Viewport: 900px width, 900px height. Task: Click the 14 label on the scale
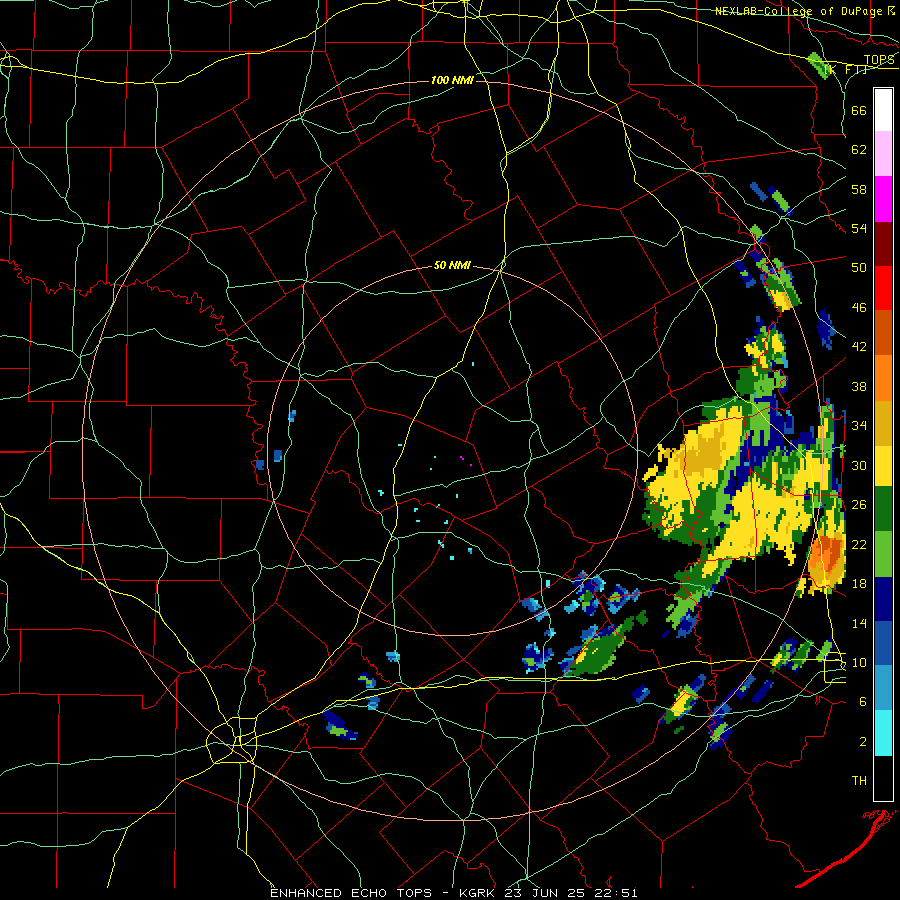pyautogui.click(x=859, y=623)
